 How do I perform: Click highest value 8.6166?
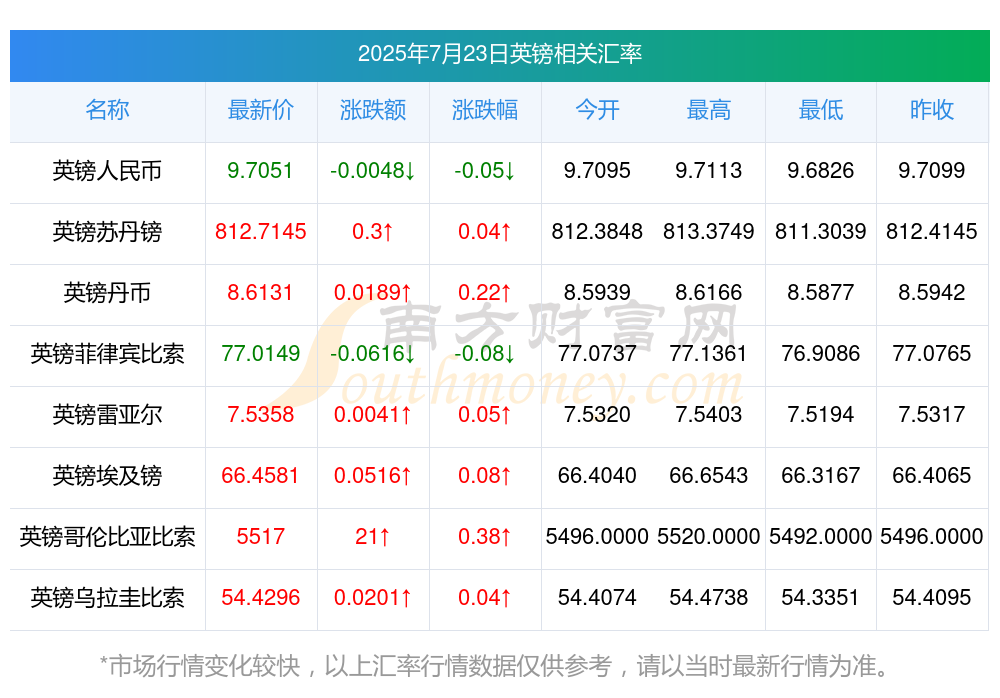pos(709,293)
